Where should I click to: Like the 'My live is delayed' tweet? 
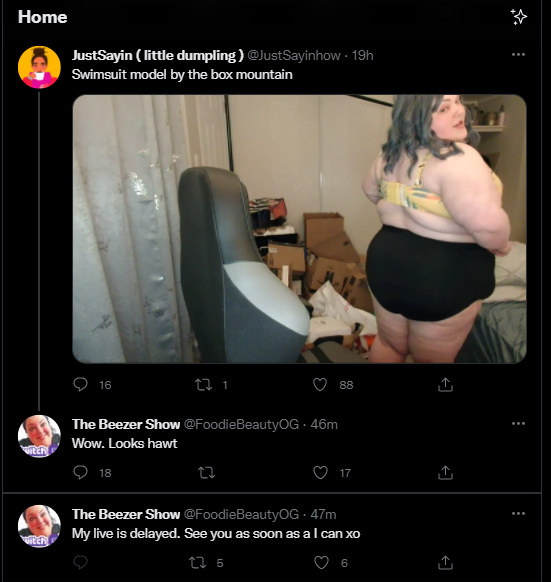point(321,563)
